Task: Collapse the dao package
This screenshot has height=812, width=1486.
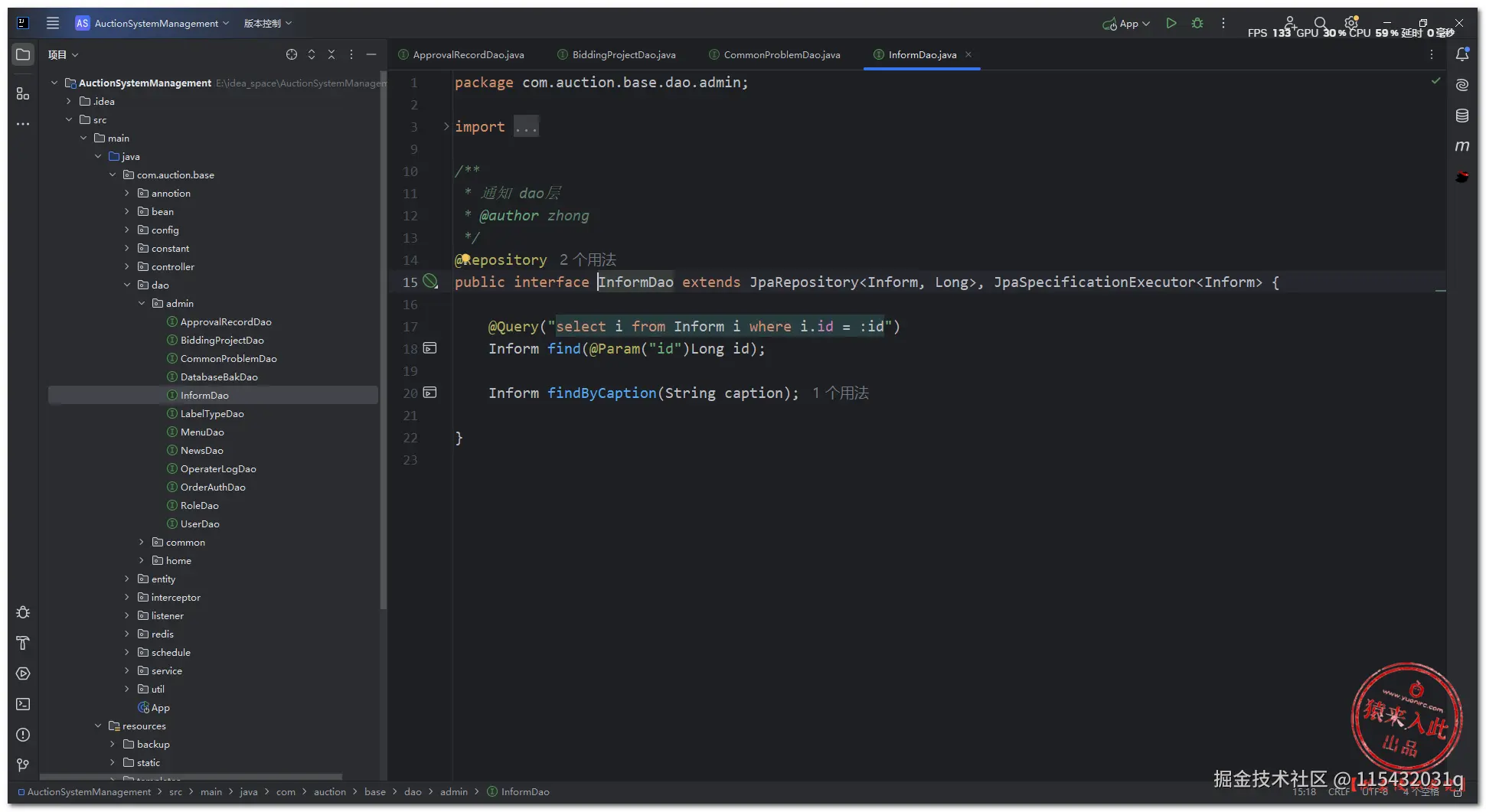Action: point(127,285)
